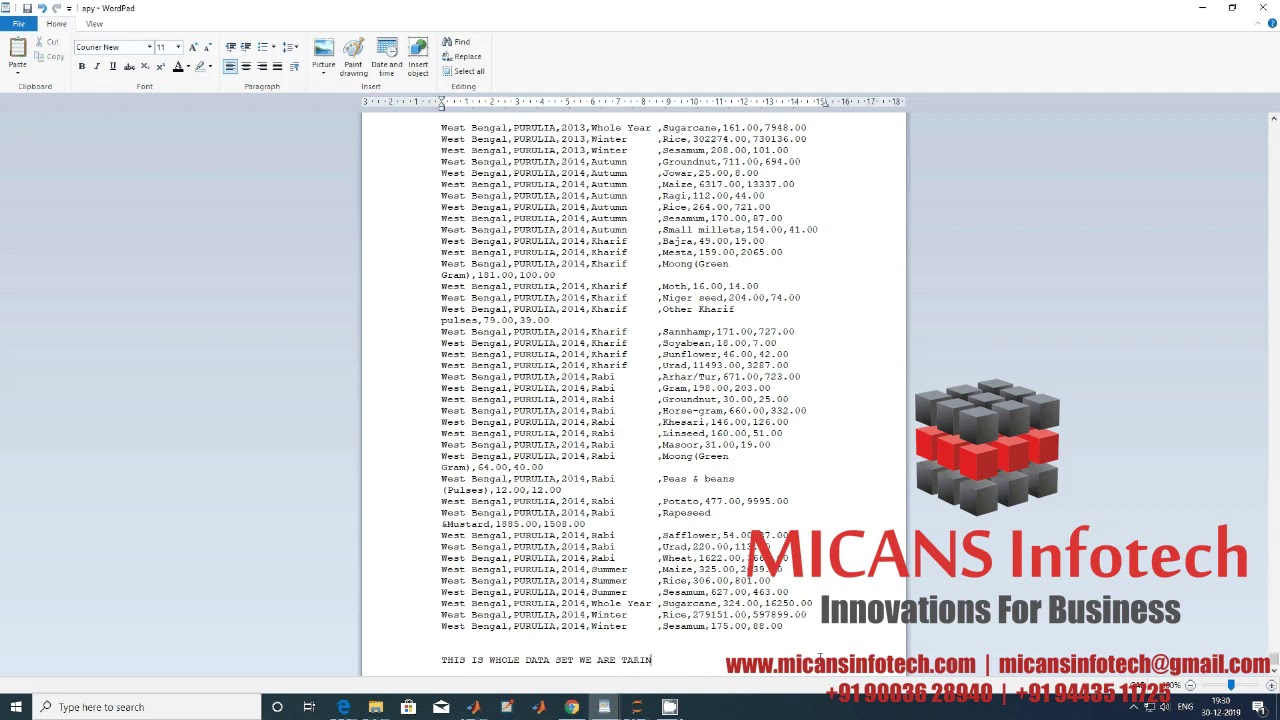This screenshot has width=1280, height=720.
Task: Align text to the right
Action: (262, 67)
